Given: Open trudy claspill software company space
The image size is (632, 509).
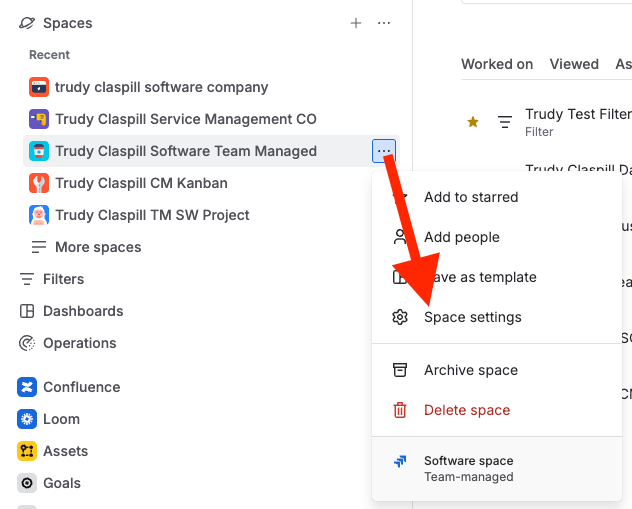Looking at the screenshot, I should click(x=161, y=87).
